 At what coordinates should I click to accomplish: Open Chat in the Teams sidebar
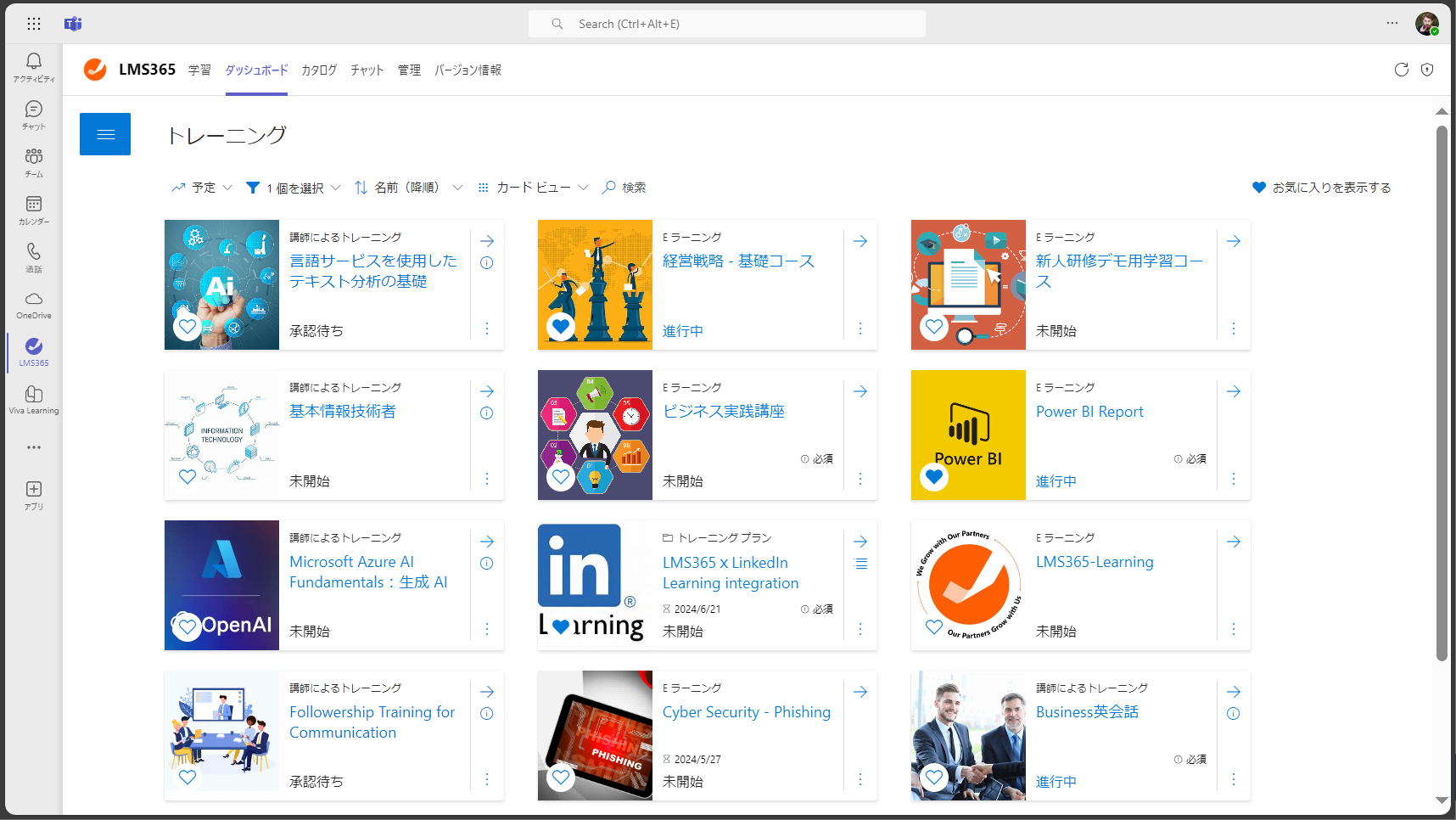click(34, 115)
